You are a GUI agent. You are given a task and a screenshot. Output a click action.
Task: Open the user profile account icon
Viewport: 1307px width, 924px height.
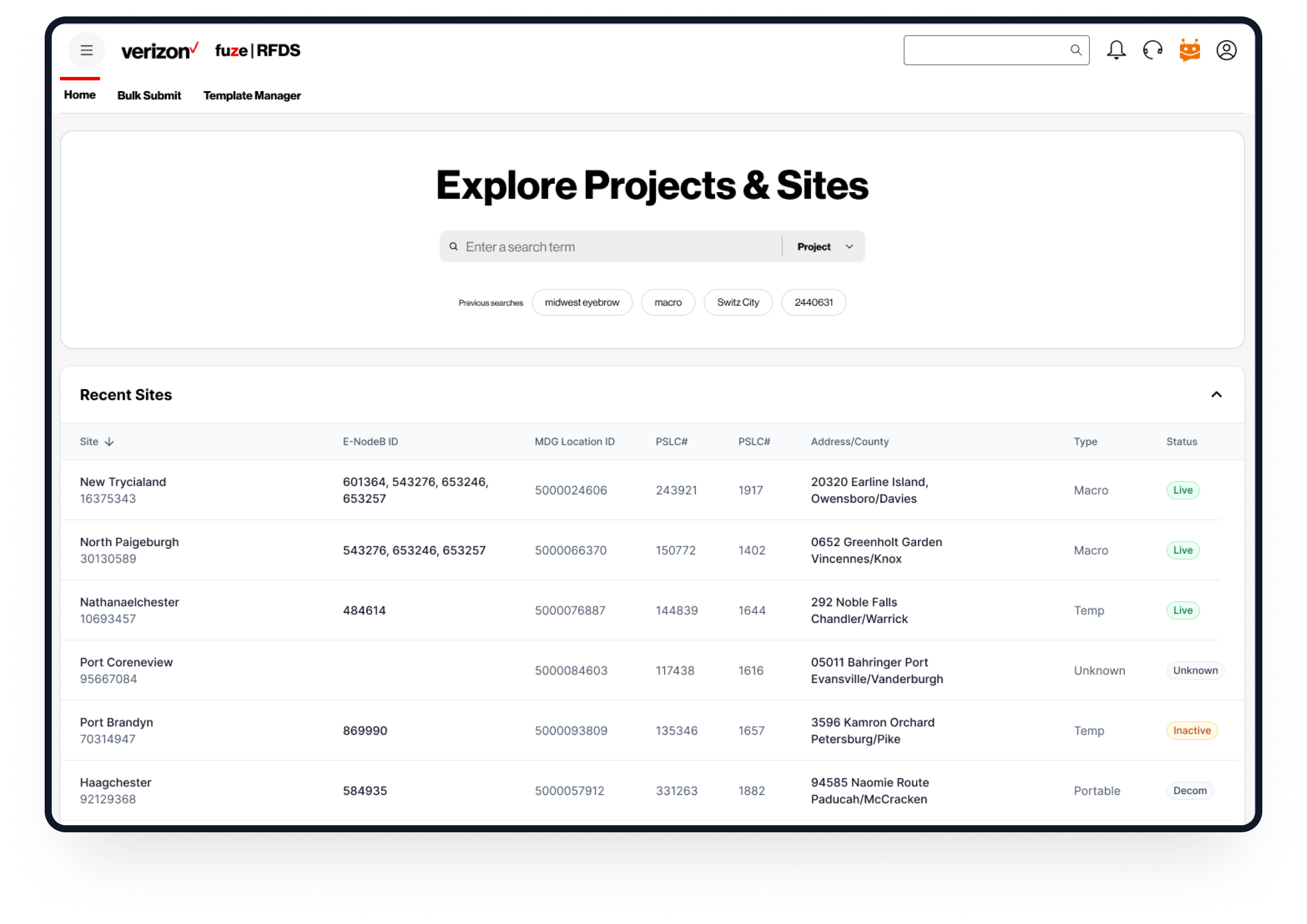(1226, 51)
